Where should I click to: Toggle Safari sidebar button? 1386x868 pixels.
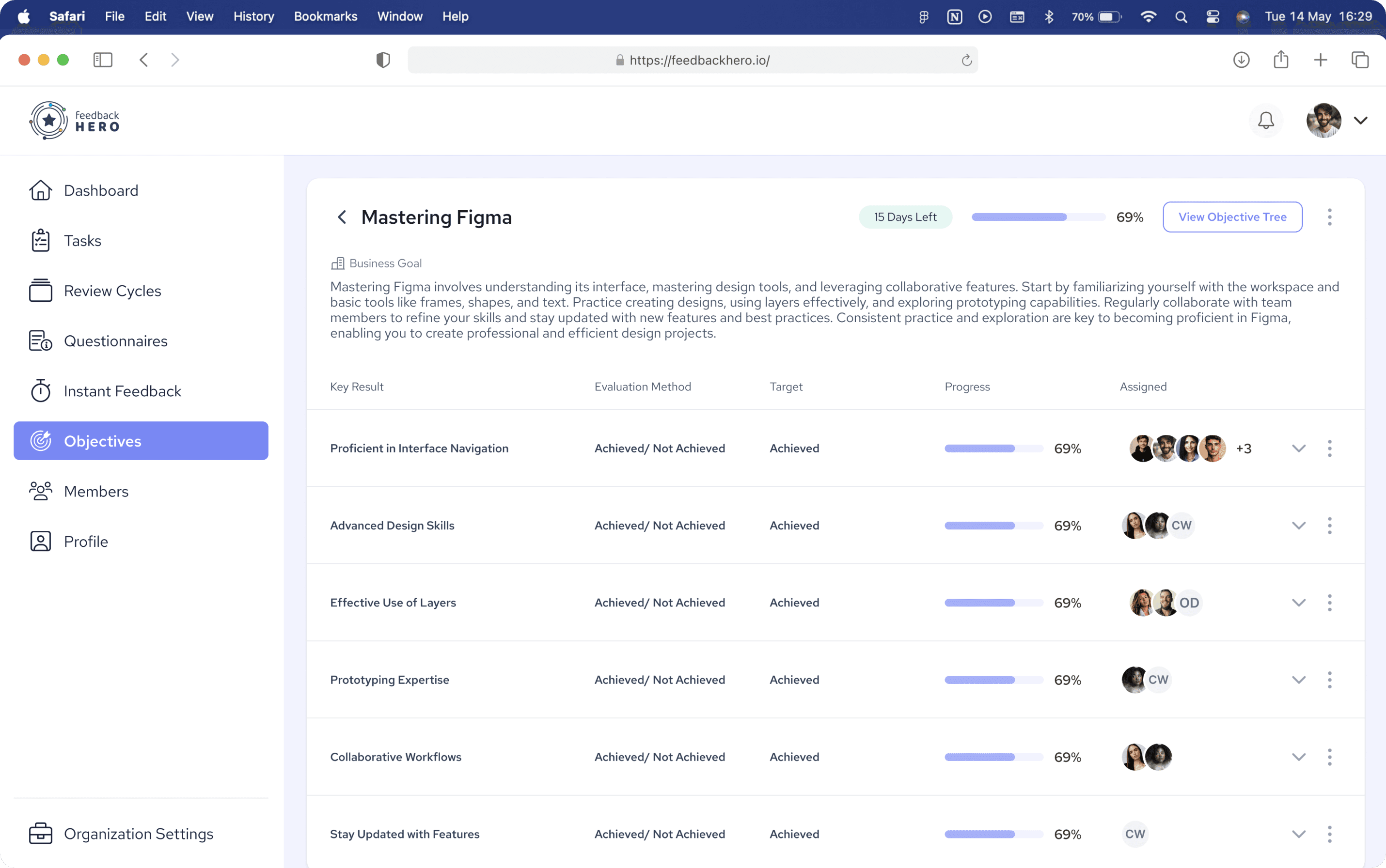(103, 60)
